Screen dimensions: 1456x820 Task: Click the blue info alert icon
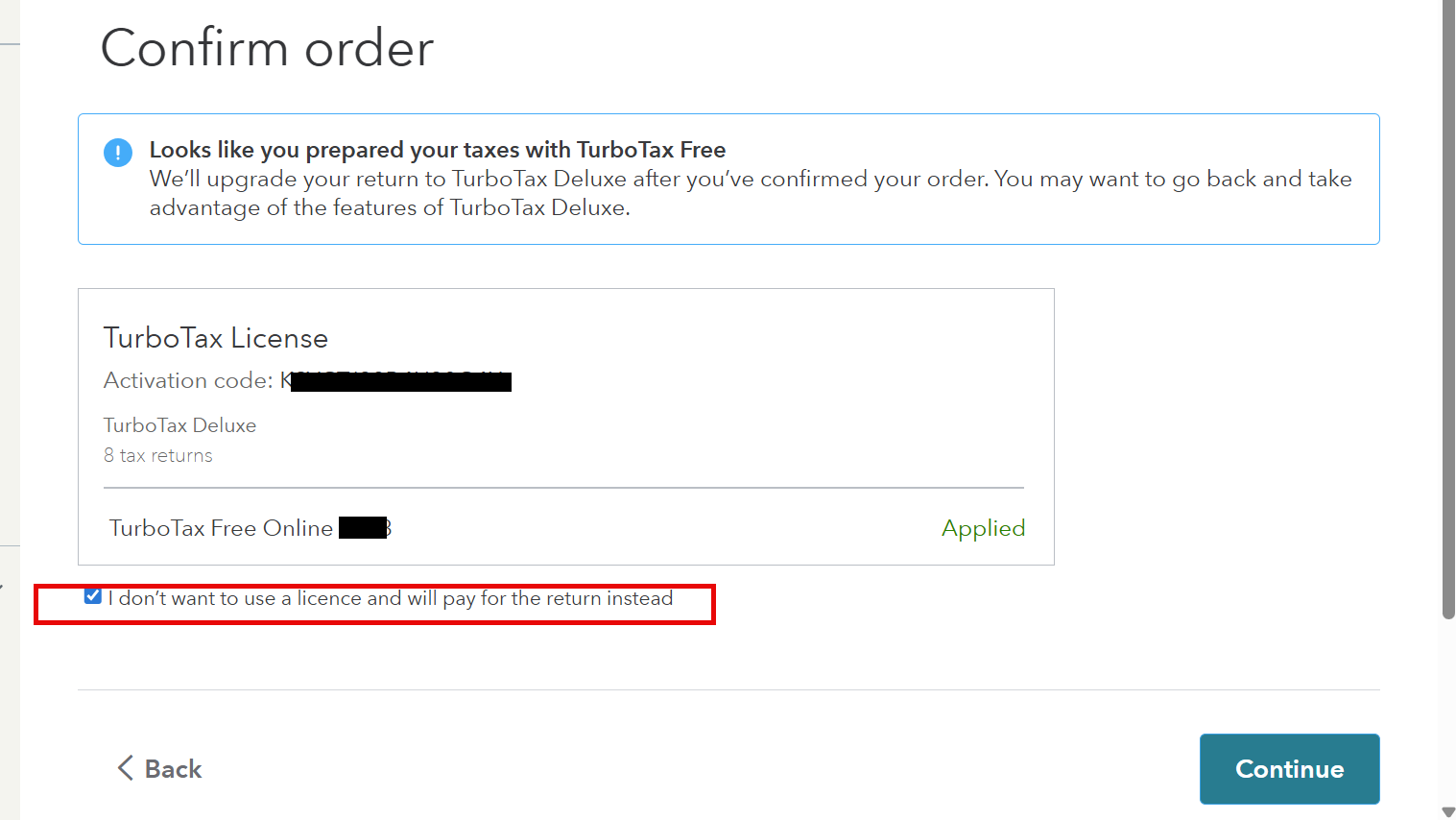[x=118, y=153]
